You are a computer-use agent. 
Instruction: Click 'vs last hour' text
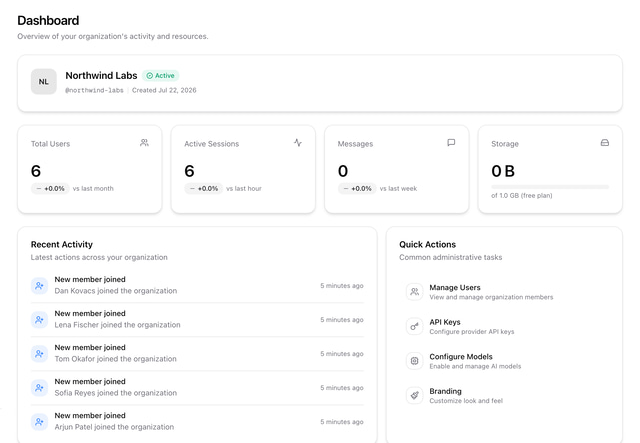244,189
